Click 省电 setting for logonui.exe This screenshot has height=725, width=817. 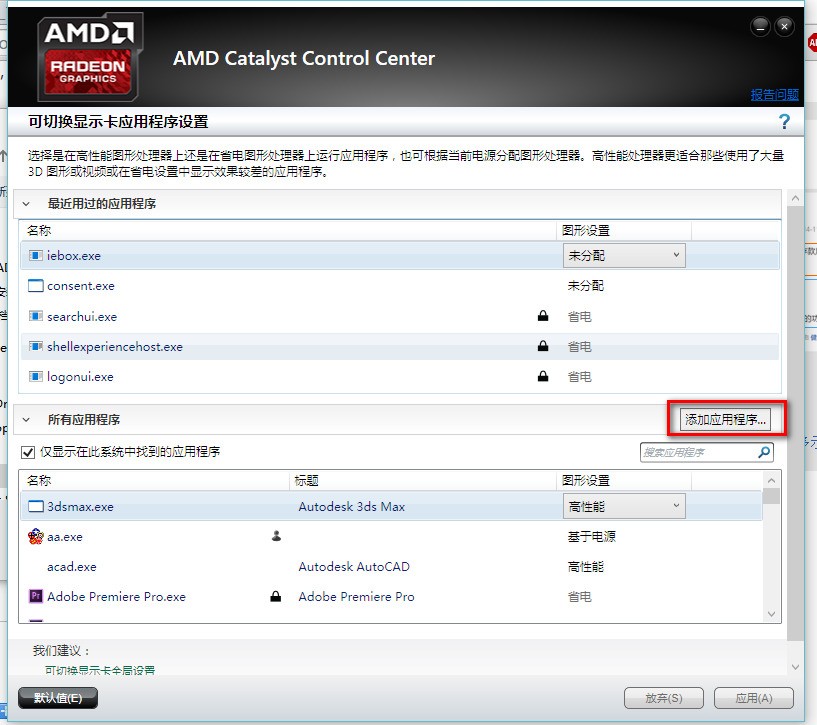coord(579,377)
